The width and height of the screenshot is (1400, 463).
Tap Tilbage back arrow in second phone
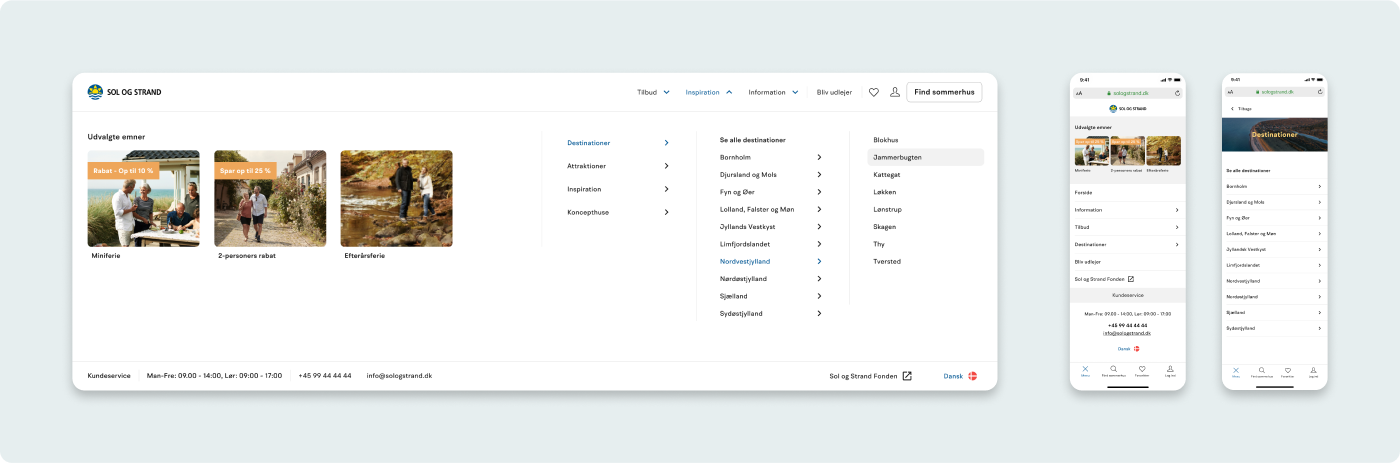[x=1232, y=108]
